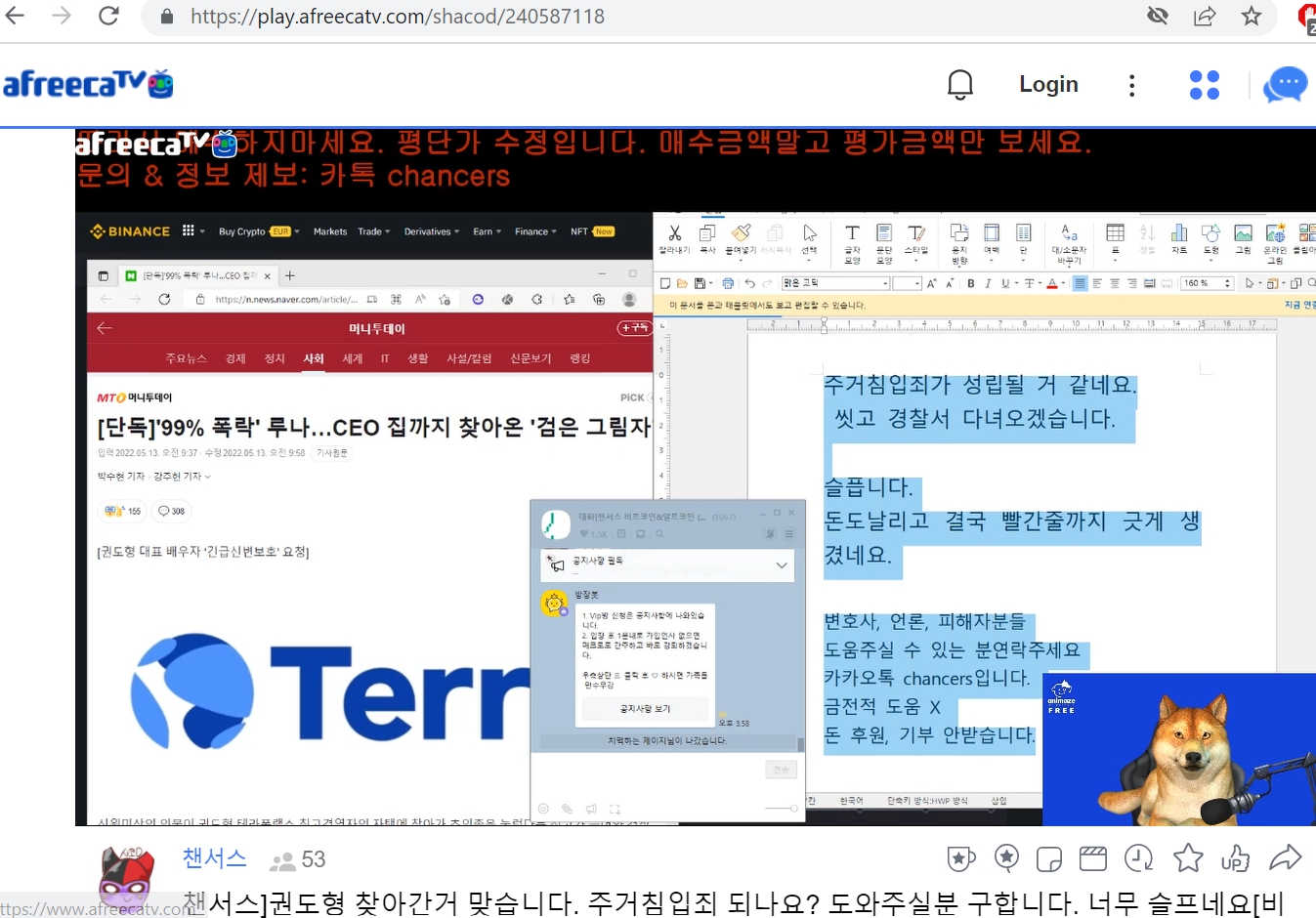Expand Earn dropdown on Binance
The height and width of the screenshot is (918, 1316).
point(487,231)
